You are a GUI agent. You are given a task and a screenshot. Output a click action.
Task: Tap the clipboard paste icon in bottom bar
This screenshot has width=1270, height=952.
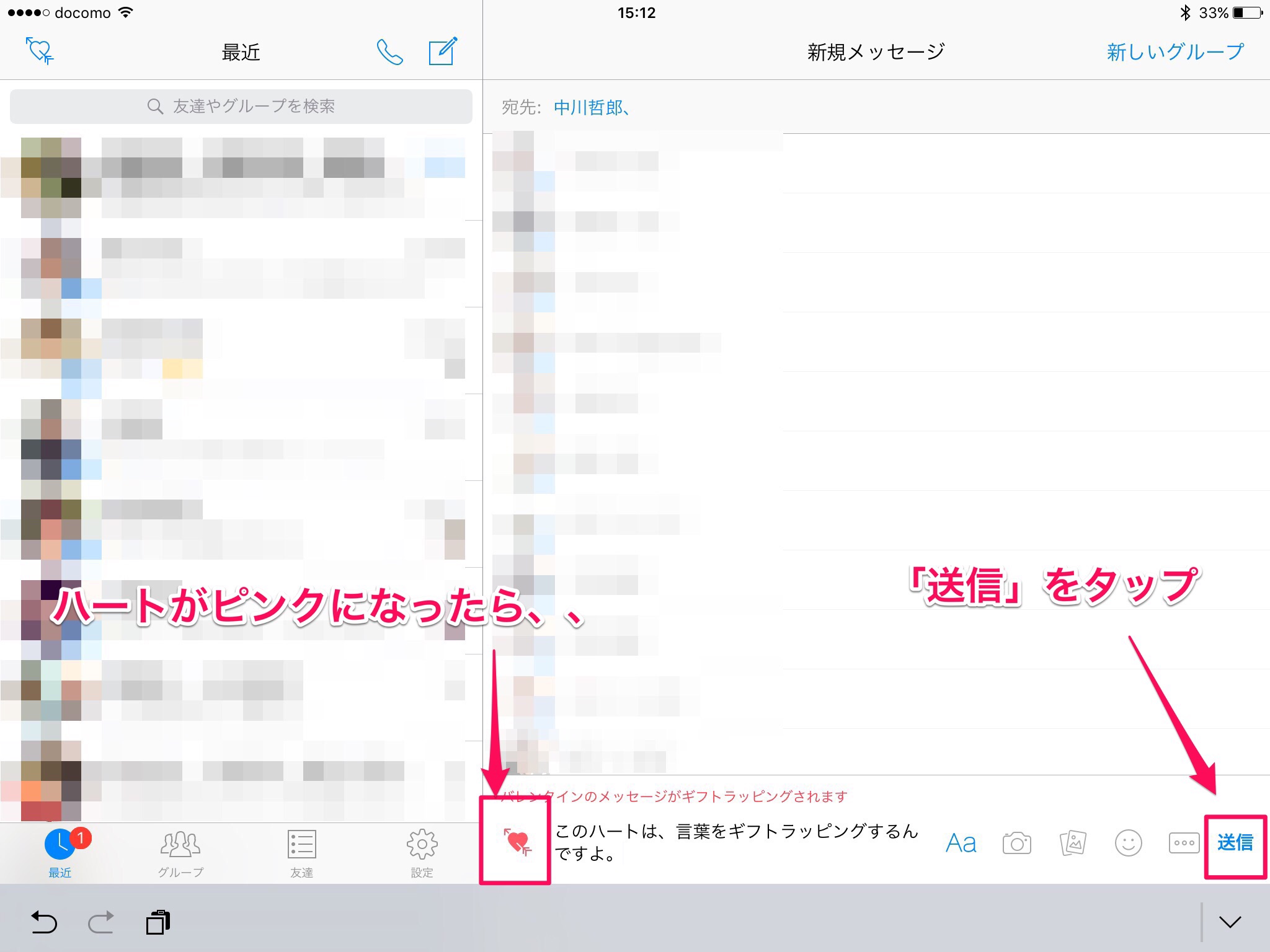click(158, 922)
